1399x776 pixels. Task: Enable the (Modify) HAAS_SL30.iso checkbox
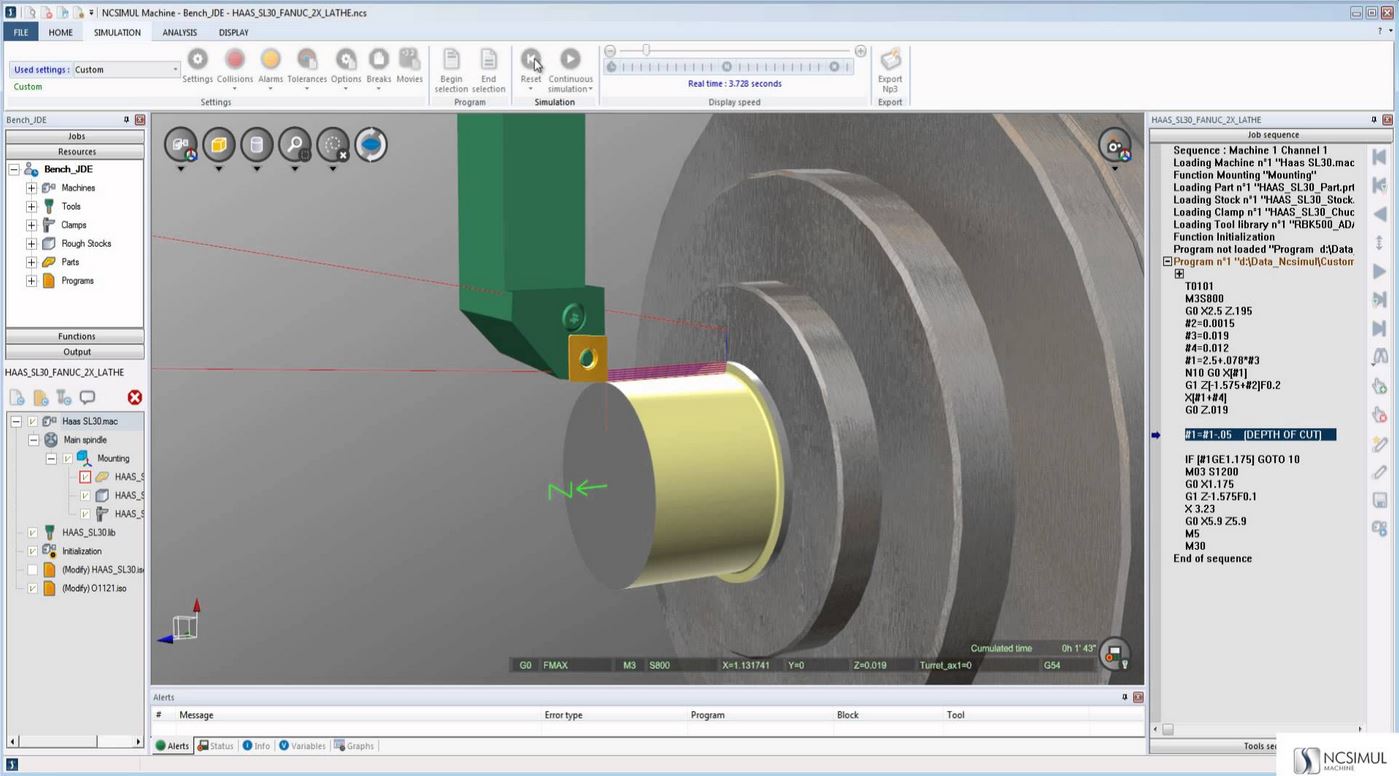(32, 570)
